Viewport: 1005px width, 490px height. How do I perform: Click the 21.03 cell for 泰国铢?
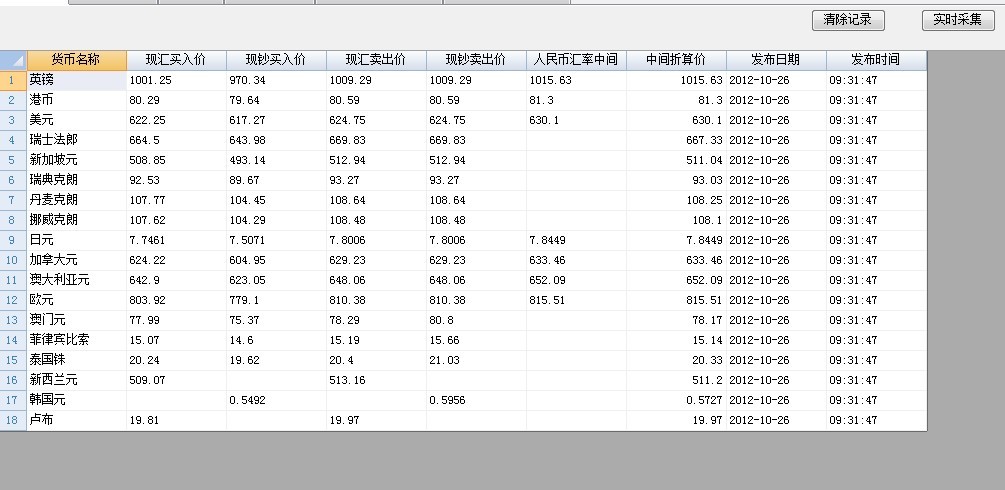[x=476, y=360]
